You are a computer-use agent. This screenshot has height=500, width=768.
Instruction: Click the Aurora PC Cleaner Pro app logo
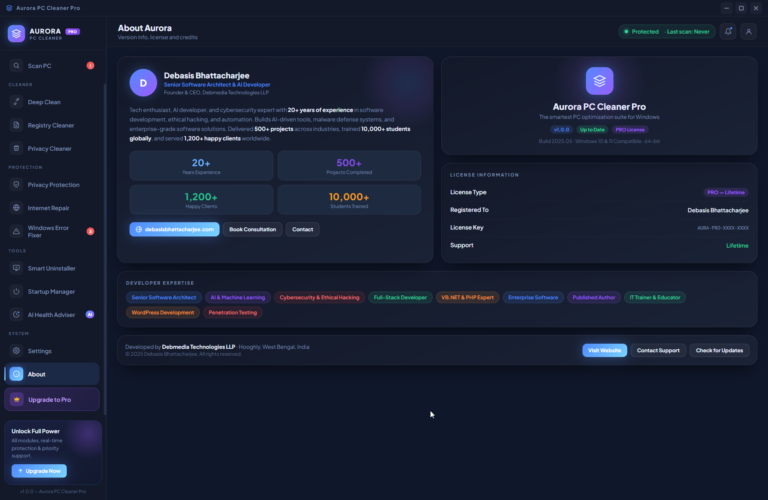click(x=600, y=81)
